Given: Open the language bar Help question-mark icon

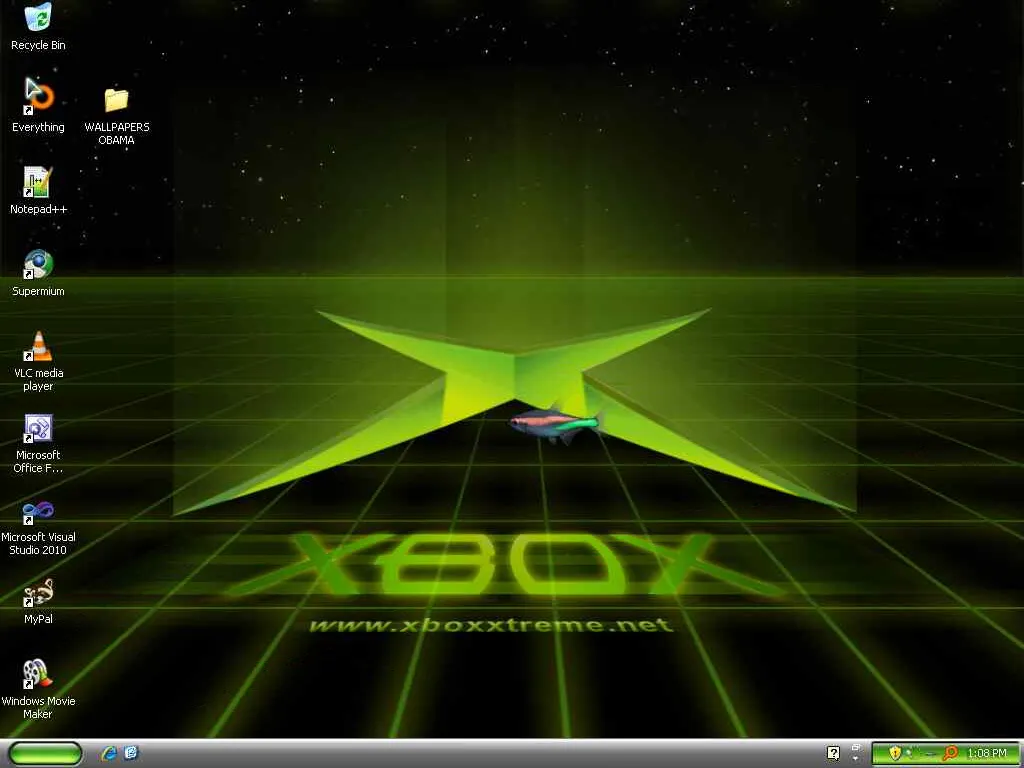Looking at the screenshot, I should pos(833,754).
